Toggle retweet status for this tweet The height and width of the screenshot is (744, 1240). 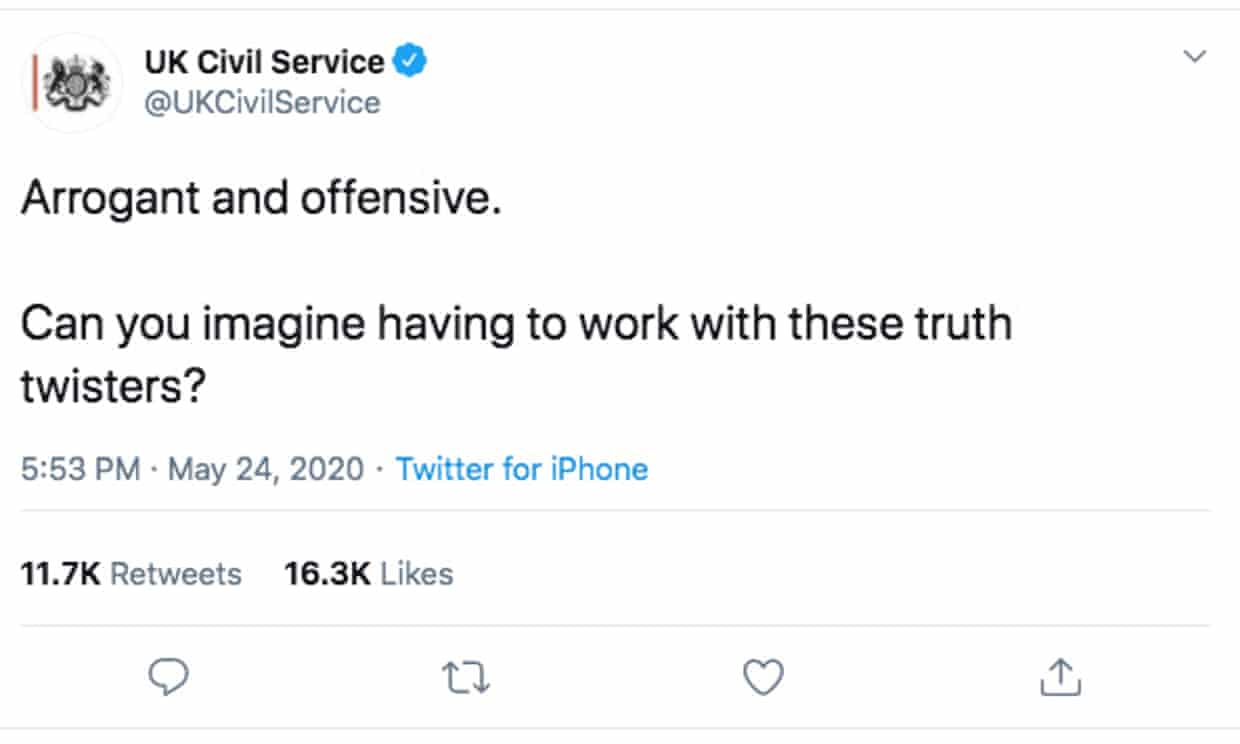tap(465, 678)
